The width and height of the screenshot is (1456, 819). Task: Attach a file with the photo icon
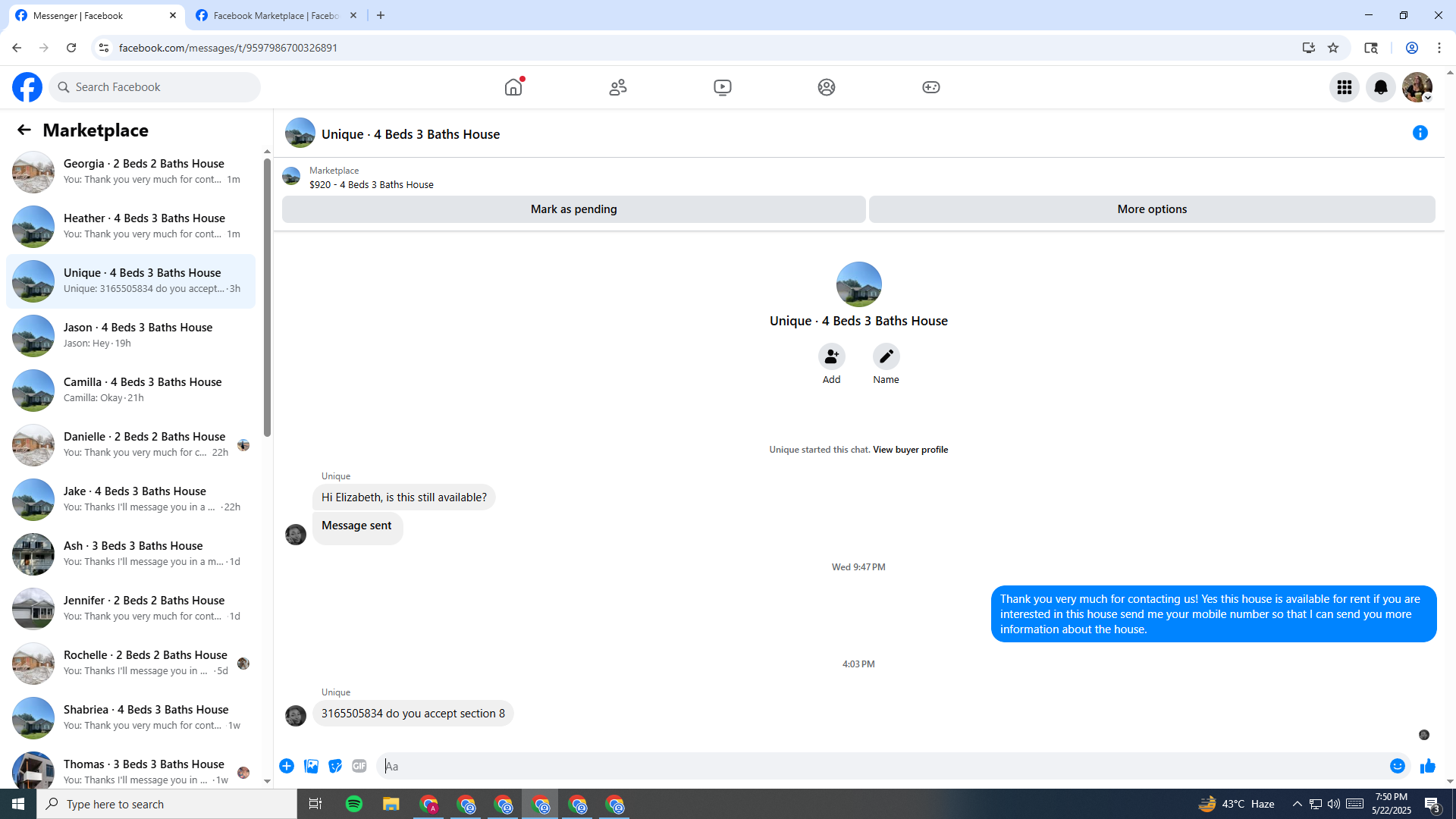pos(311,766)
